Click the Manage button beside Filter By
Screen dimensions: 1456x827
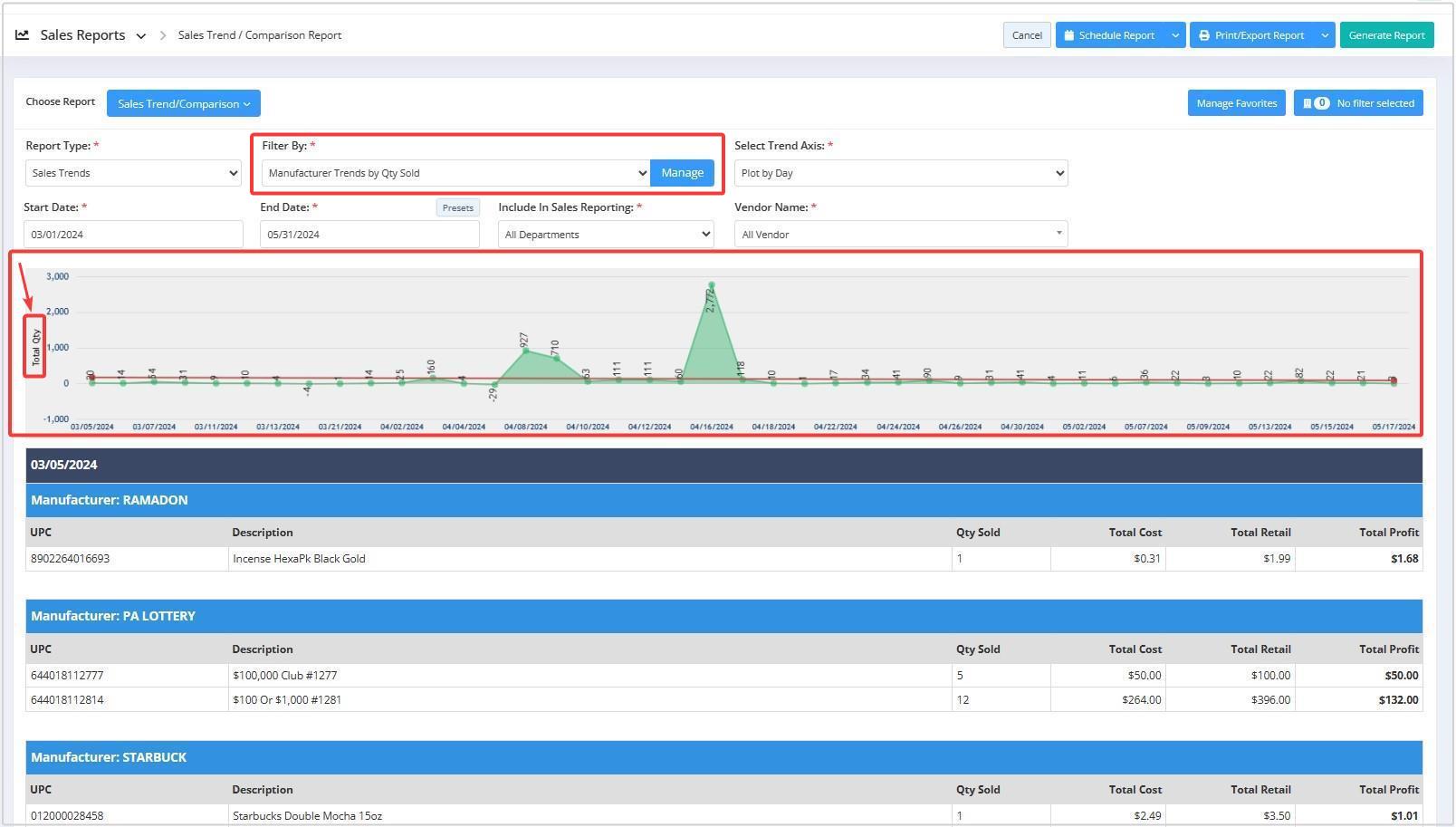tap(682, 173)
